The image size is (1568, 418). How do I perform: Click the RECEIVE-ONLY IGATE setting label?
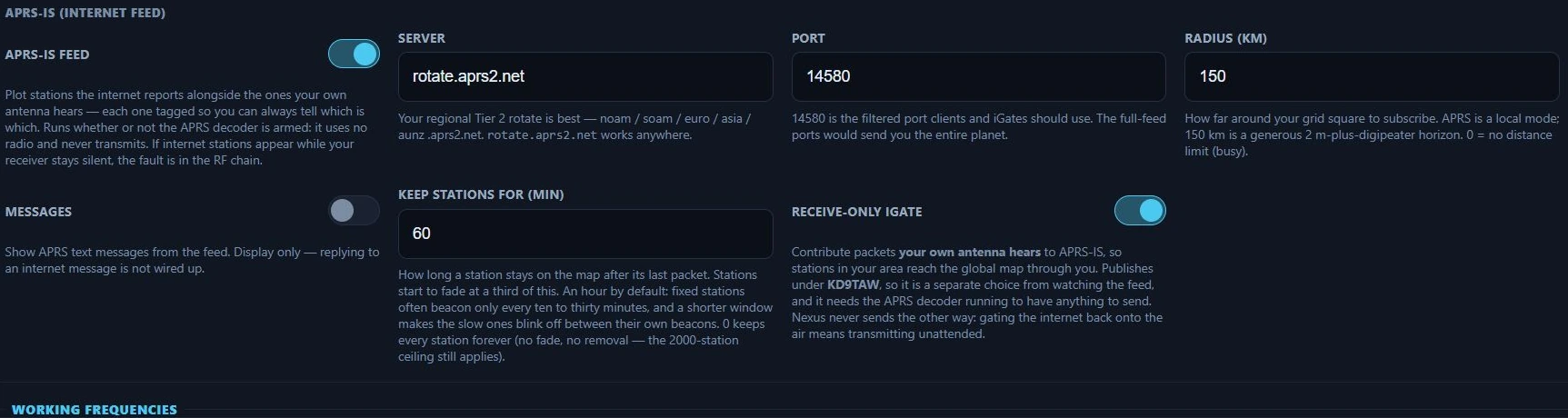pos(856,212)
